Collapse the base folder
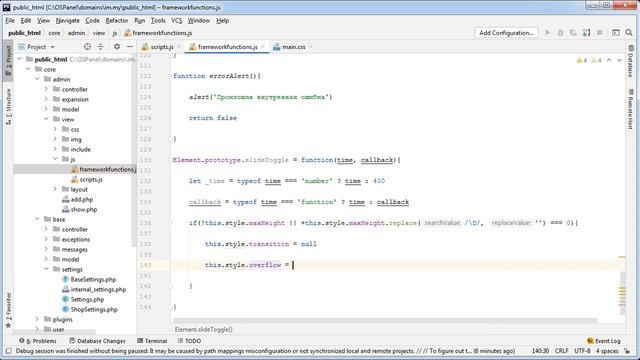640x360 pixels. (37, 219)
